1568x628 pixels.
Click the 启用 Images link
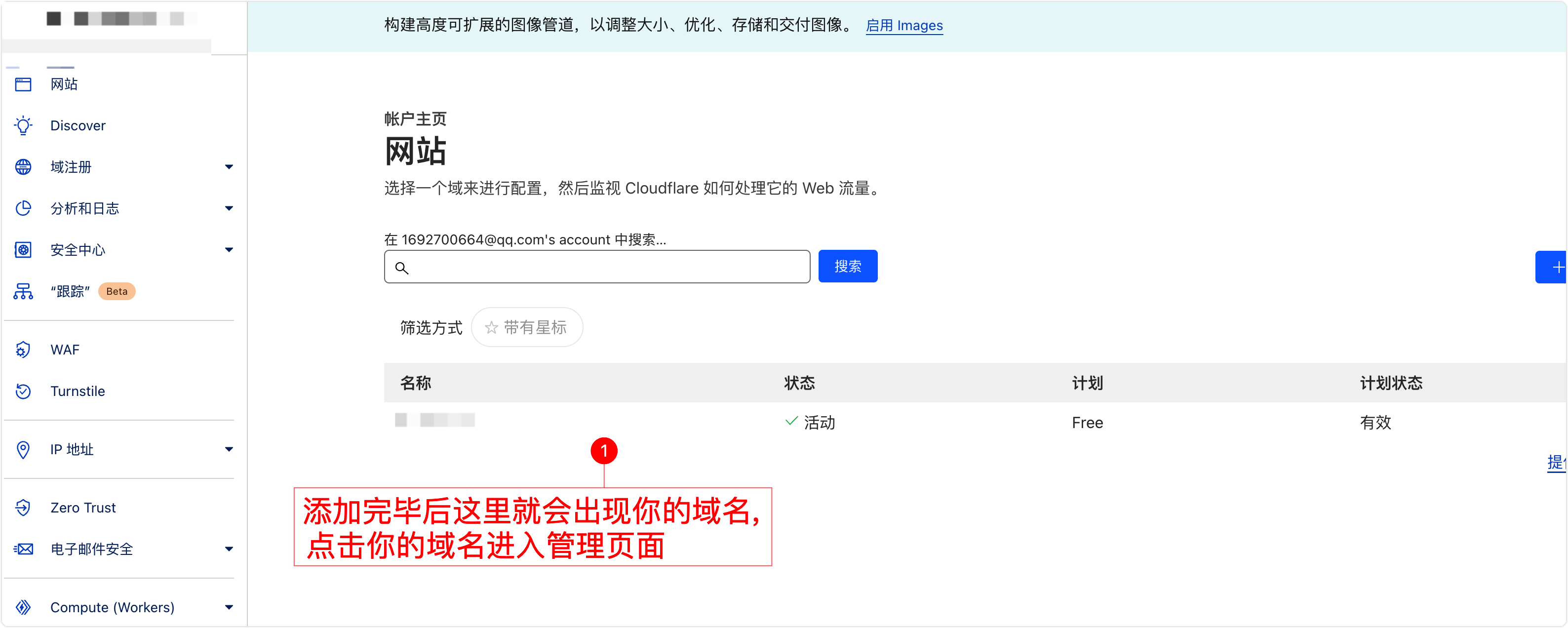coord(904,26)
